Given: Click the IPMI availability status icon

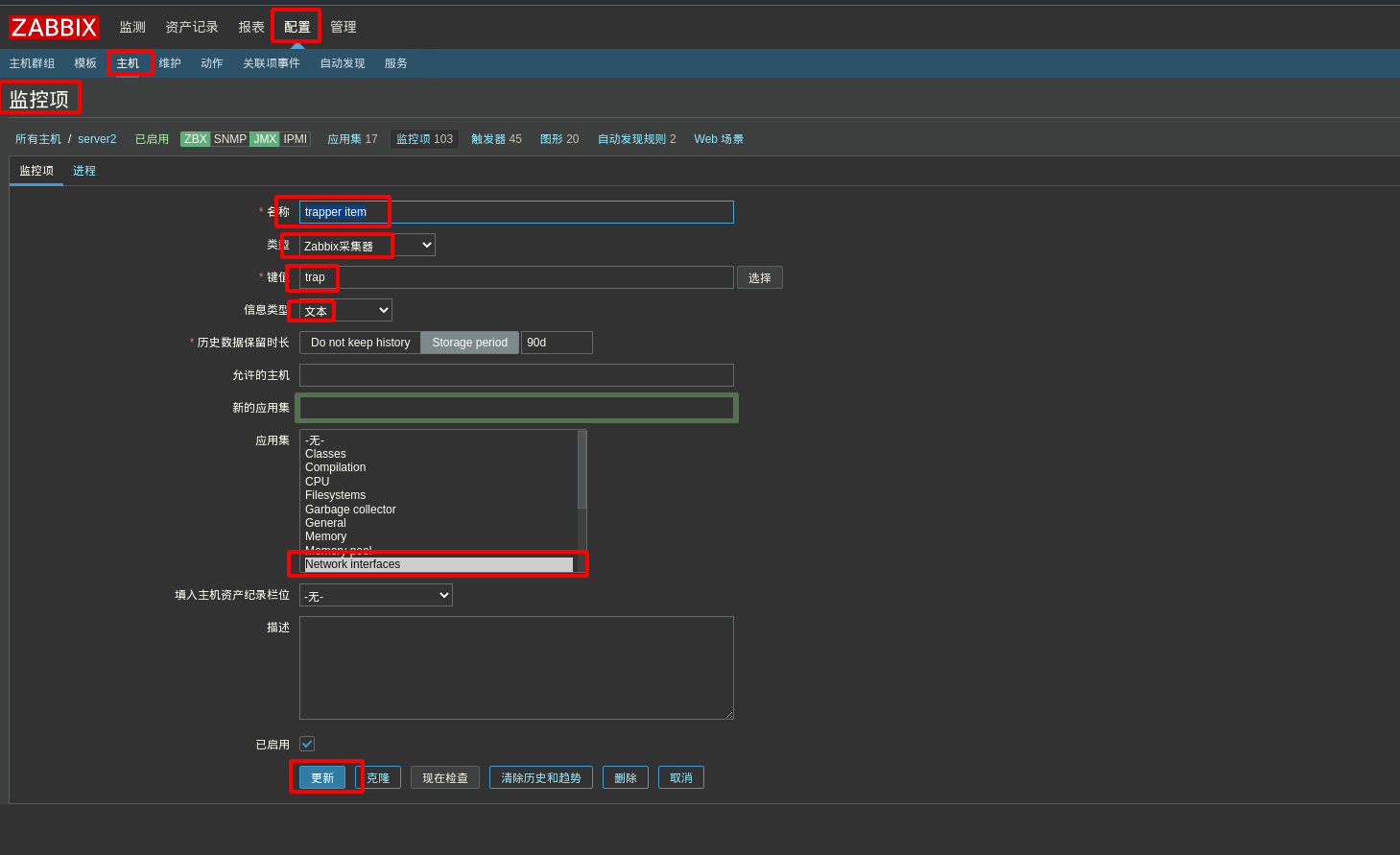Looking at the screenshot, I should point(294,138).
